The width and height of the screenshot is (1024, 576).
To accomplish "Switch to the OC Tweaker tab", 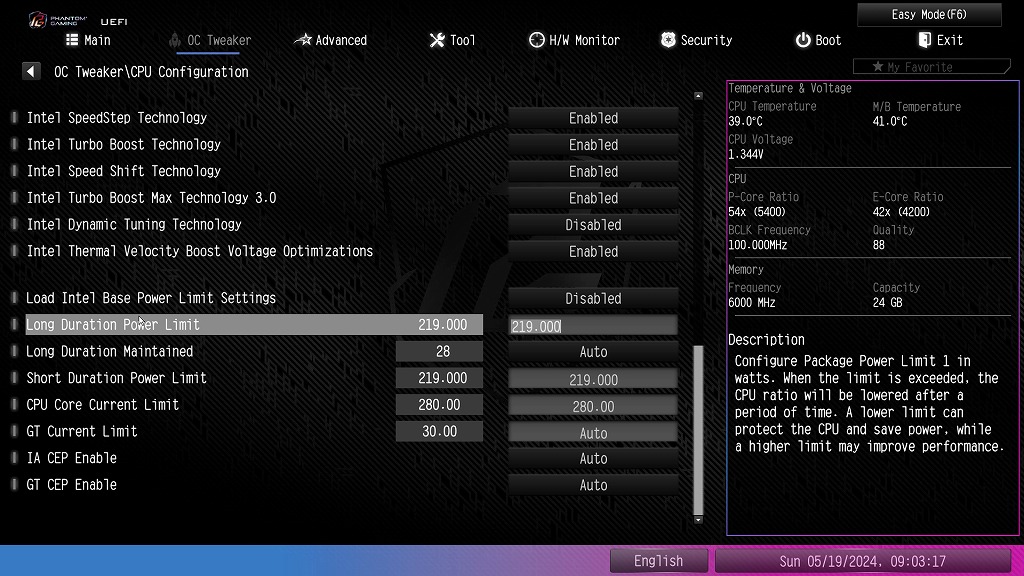I will [x=210, y=40].
